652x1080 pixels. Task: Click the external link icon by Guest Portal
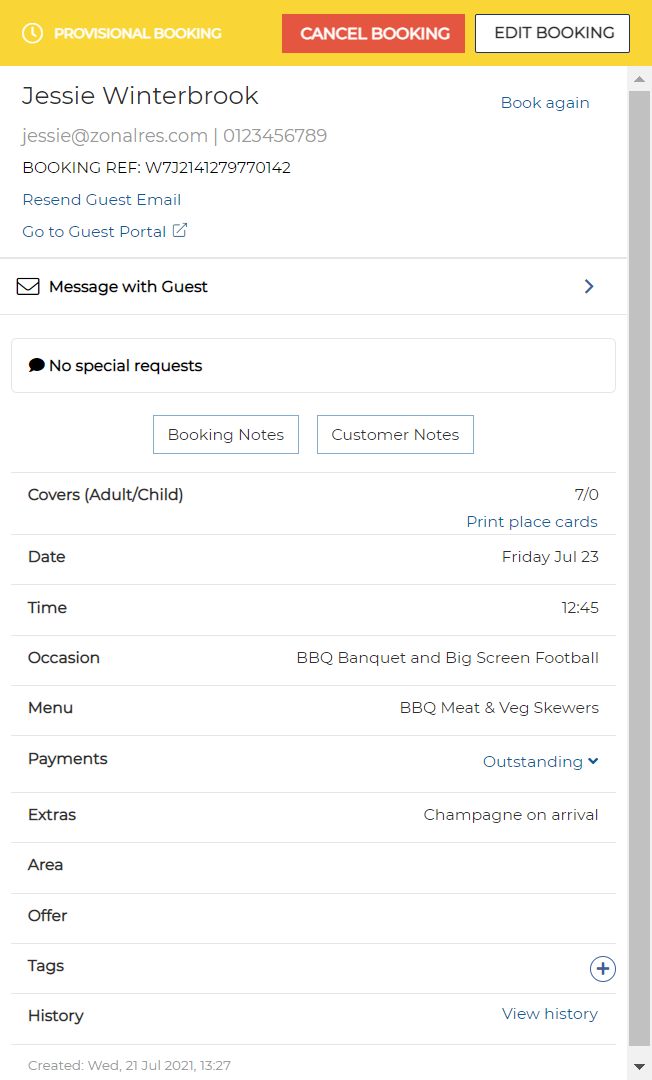(x=180, y=231)
